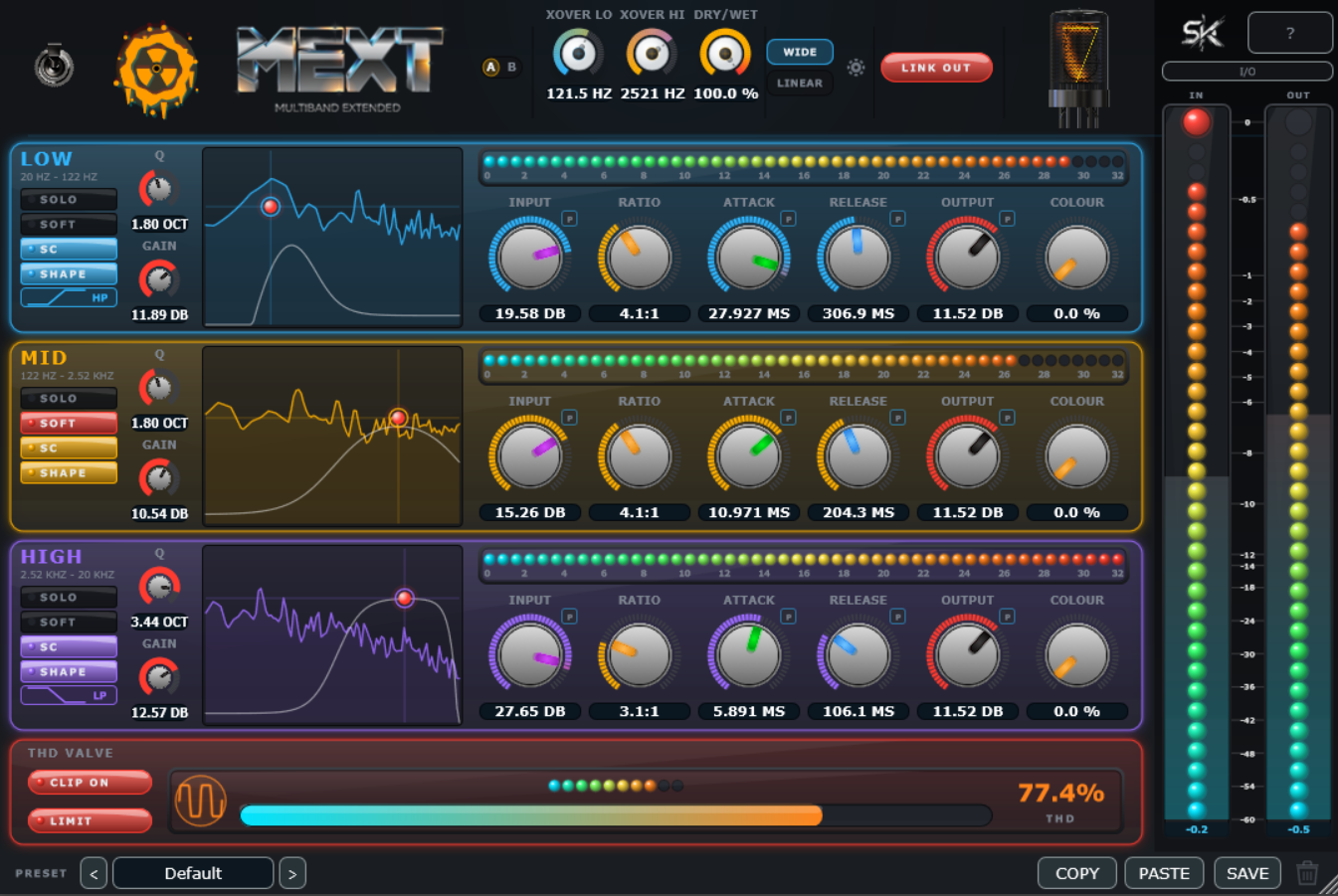Screen dimensions: 1338x896
Task: Toggle the LOW band HP filter
Action: pyautogui.click(x=69, y=297)
